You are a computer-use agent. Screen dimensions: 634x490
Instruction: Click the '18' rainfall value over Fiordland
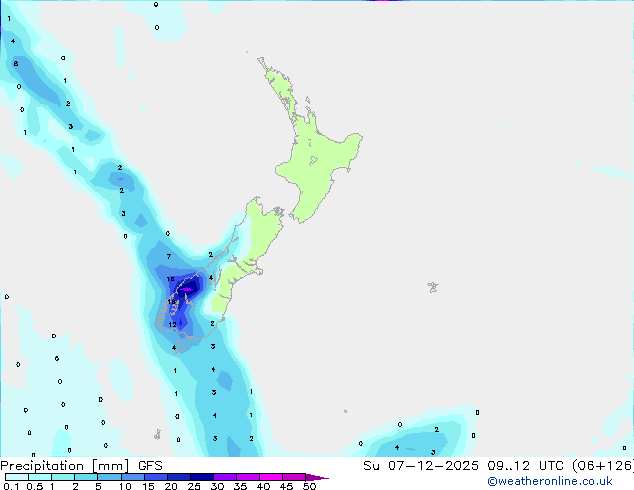click(171, 302)
